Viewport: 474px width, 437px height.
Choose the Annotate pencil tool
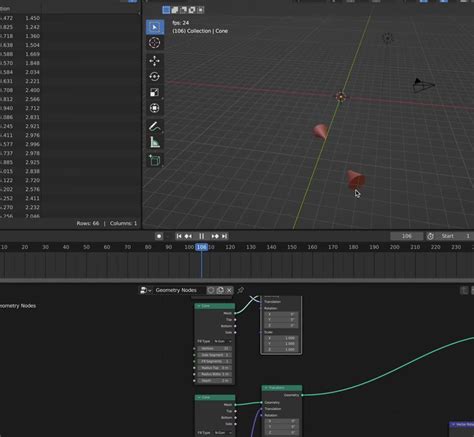[154, 127]
